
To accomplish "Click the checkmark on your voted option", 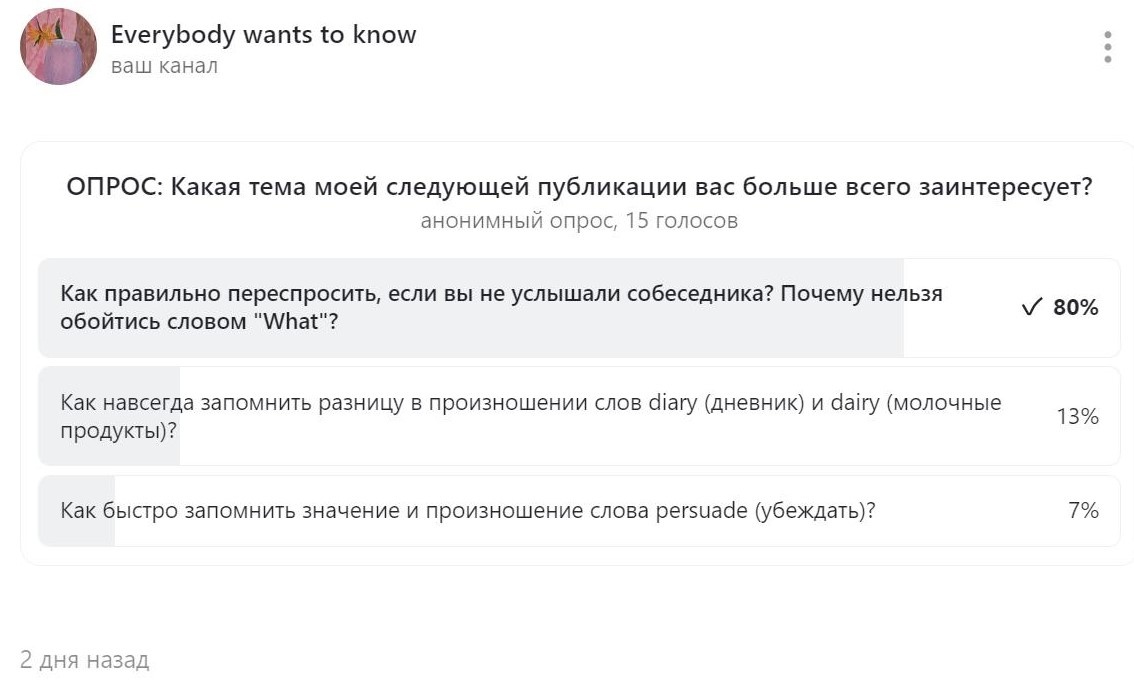I will pos(1031,308).
